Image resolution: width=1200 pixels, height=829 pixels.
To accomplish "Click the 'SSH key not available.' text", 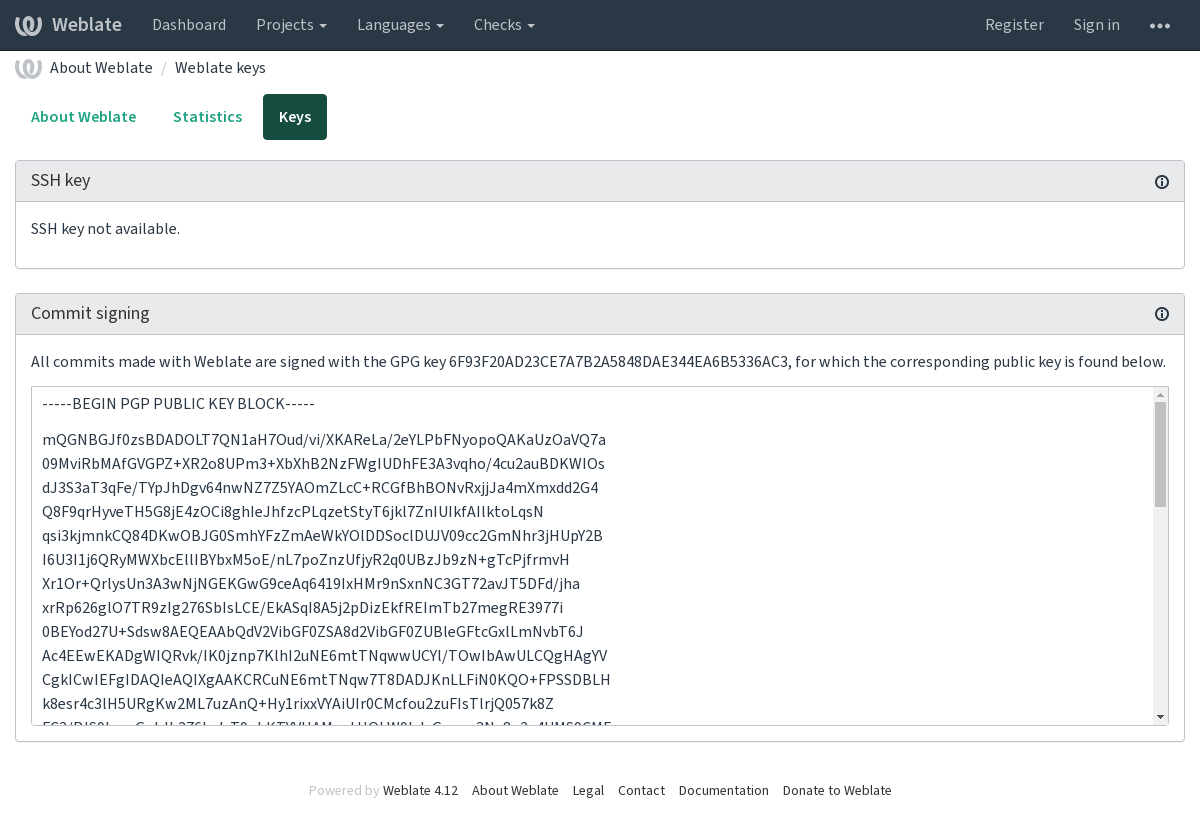I will (105, 229).
